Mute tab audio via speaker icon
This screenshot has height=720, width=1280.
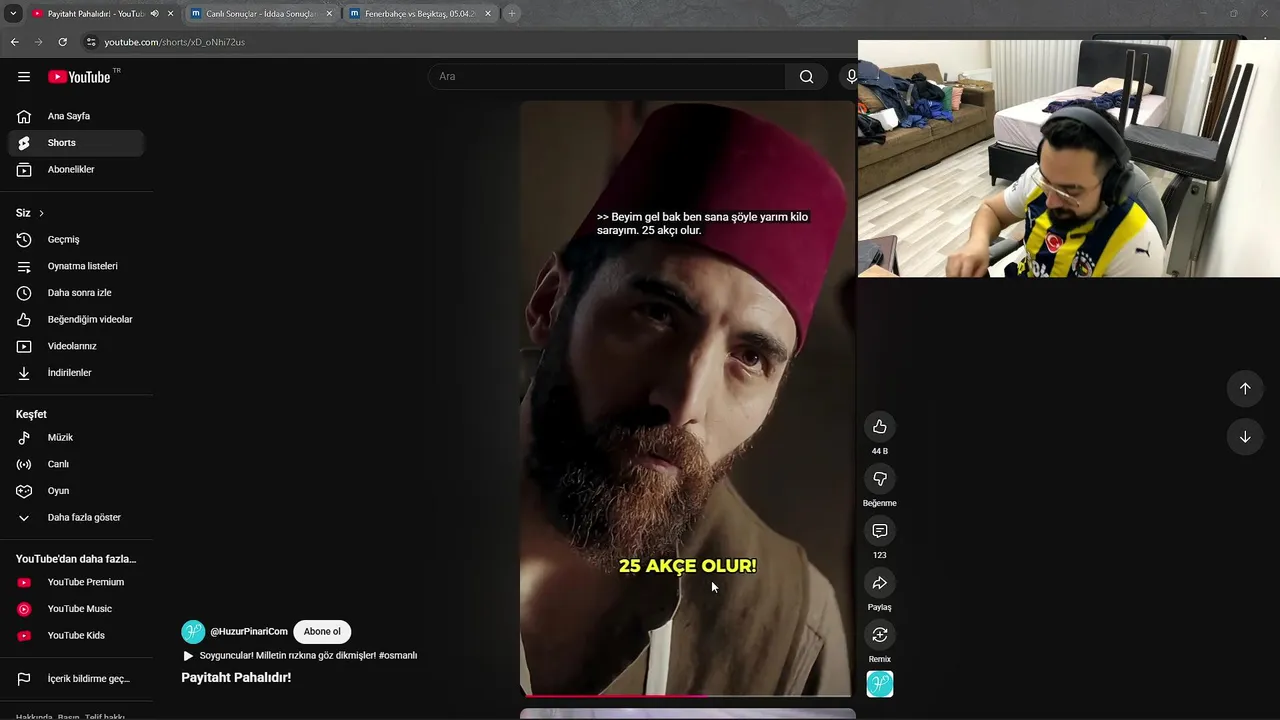[x=155, y=14]
